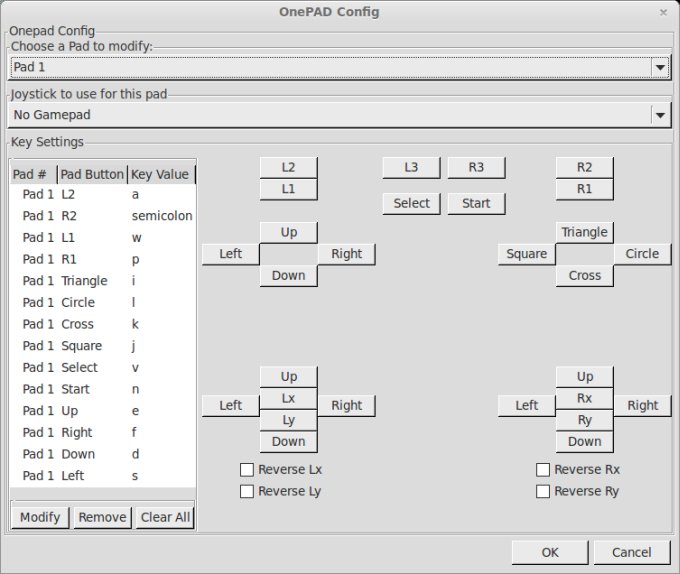The image size is (680, 574).
Task: Enable the Reverse Ly option
Action: (x=247, y=492)
